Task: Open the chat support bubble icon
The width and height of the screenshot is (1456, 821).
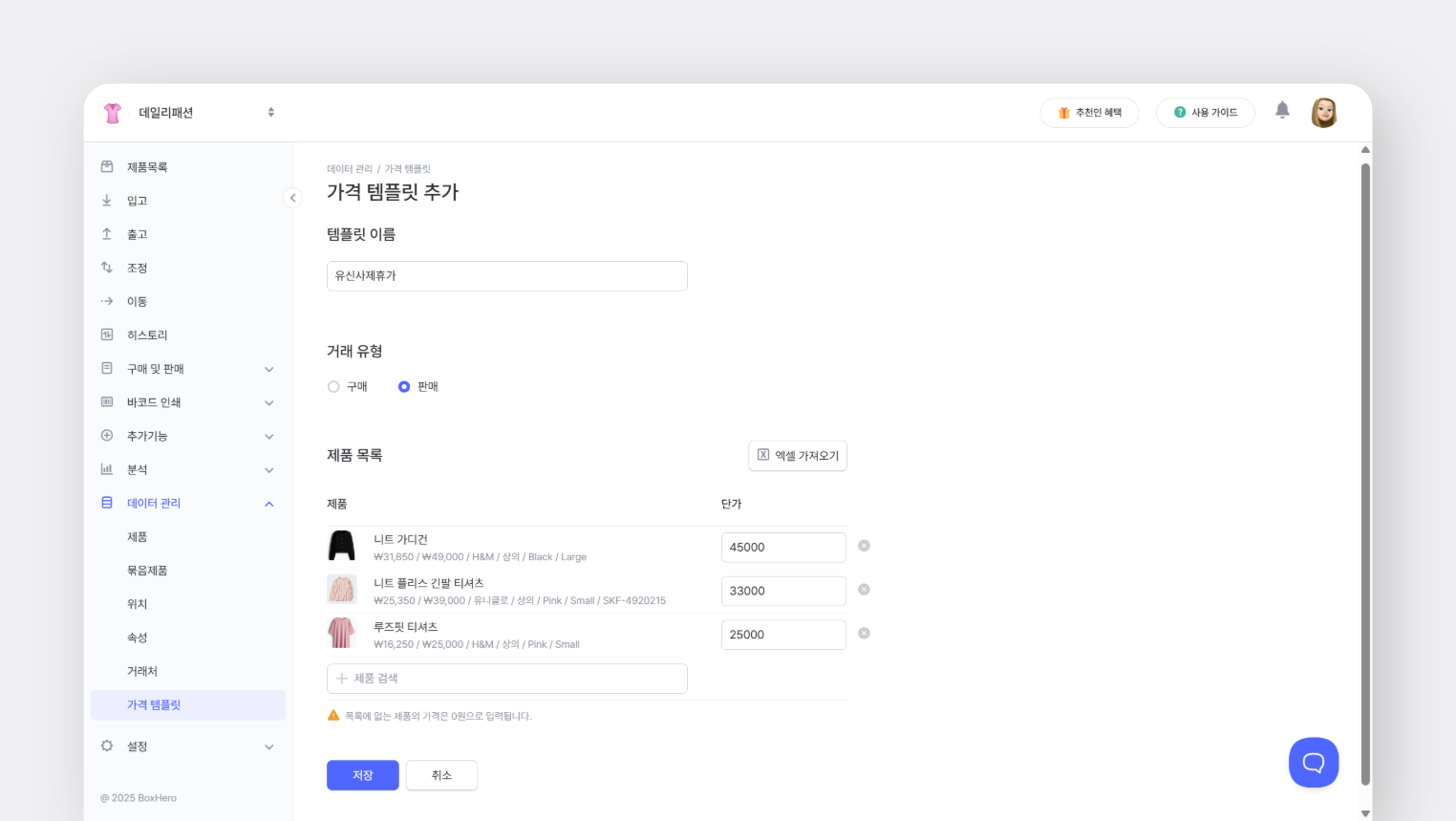Action: [x=1314, y=762]
